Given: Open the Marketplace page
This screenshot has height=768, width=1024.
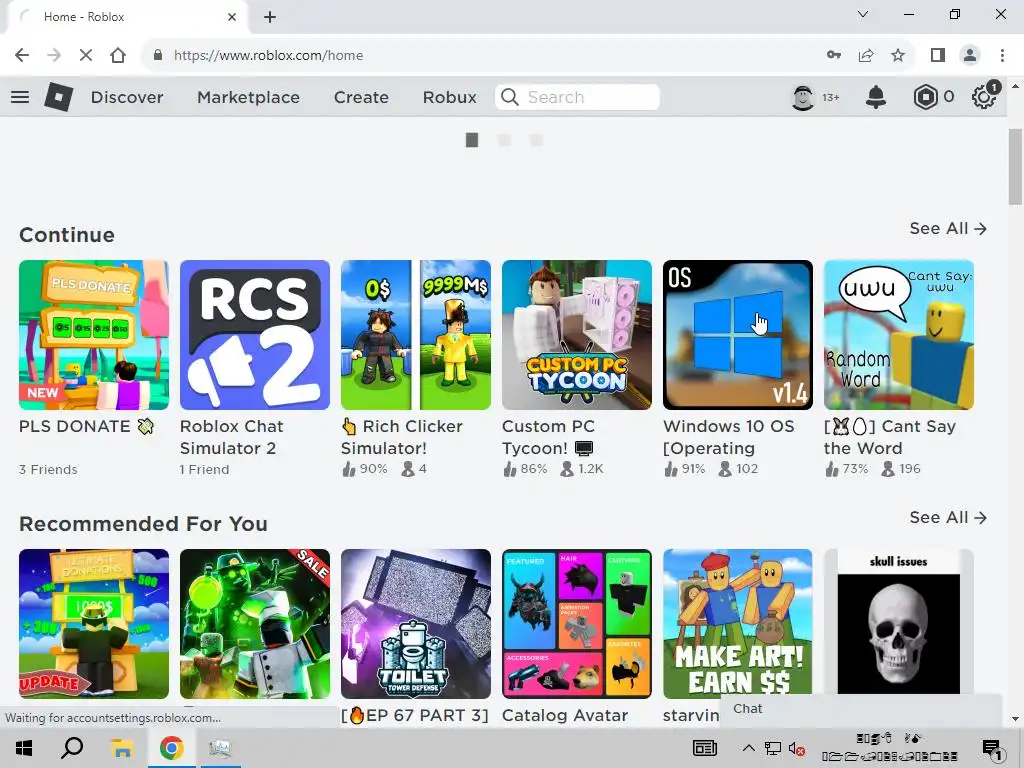Looking at the screenshot, I should coord(248,97).
